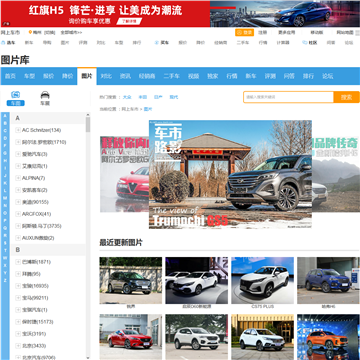
Task: Click the 选车 icon in the top navigation
Action: (3, 43)
